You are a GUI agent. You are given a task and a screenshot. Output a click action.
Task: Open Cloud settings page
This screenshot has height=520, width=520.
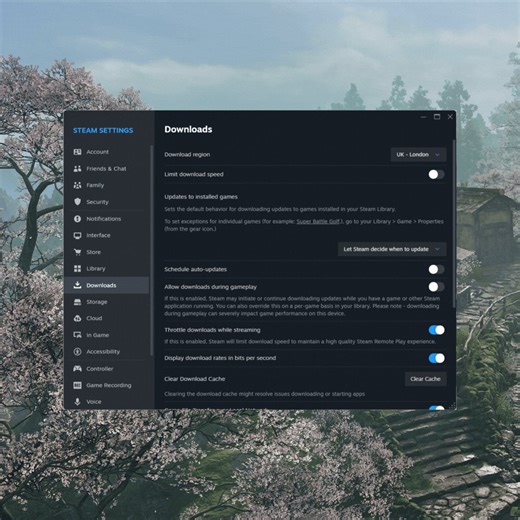(107, 318)
